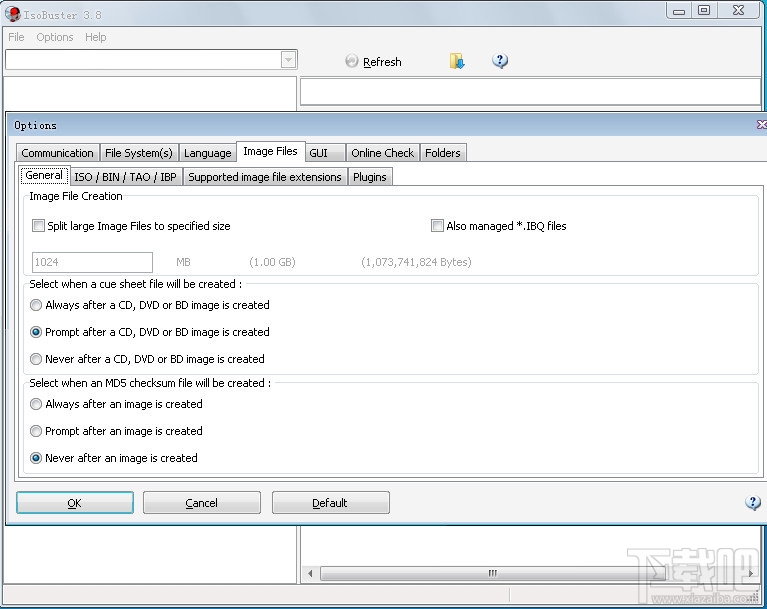Select Always after an image is created
Screen dimensions: 767x609
(36, 404)
